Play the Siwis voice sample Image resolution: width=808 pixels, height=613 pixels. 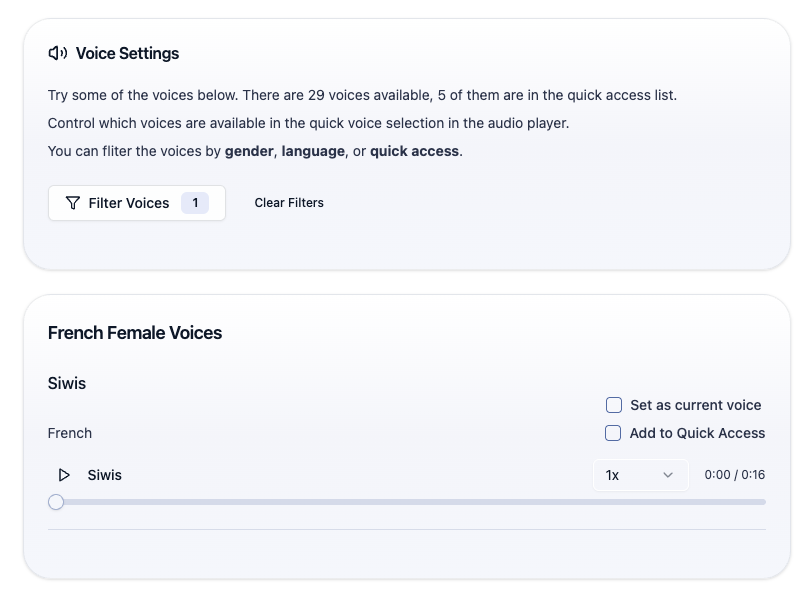64,475
